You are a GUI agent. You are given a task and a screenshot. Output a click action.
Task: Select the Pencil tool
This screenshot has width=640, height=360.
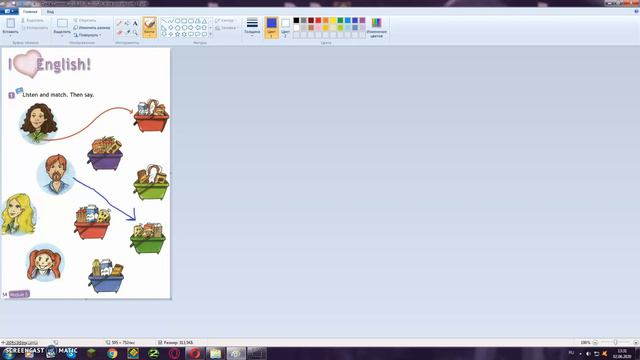120,23
